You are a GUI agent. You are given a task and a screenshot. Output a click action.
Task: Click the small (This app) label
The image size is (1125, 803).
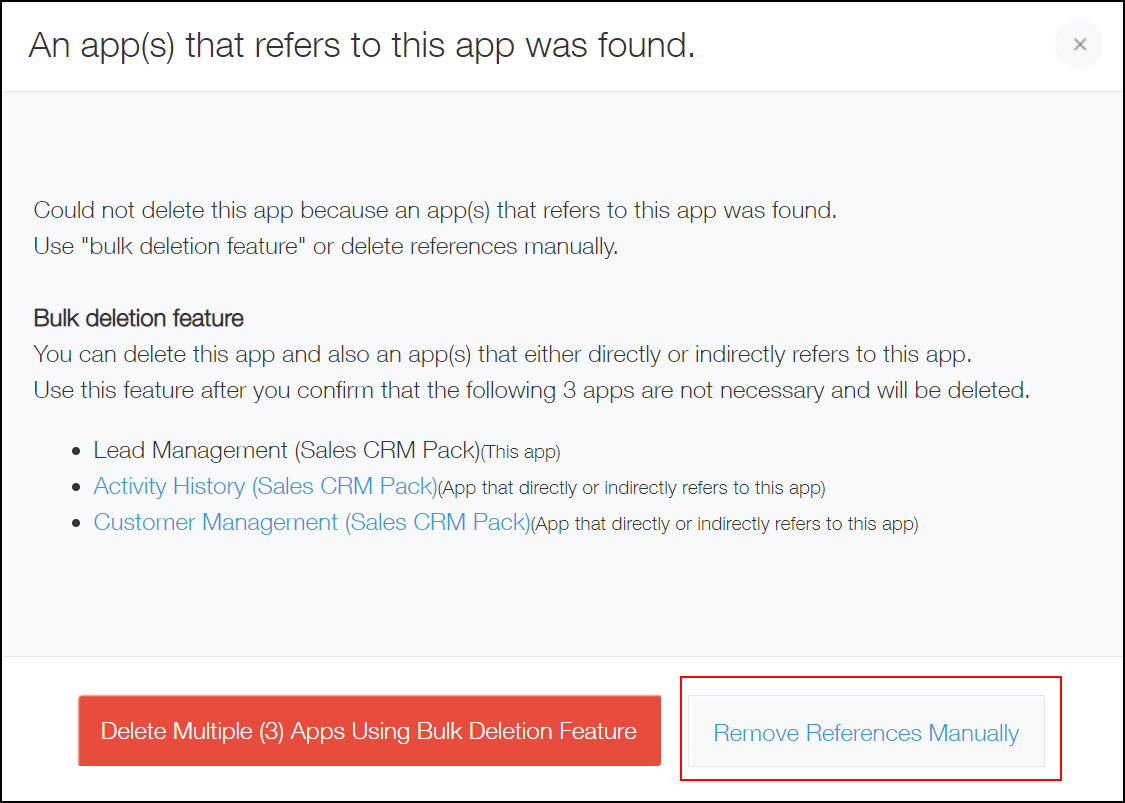pos(520,453)
